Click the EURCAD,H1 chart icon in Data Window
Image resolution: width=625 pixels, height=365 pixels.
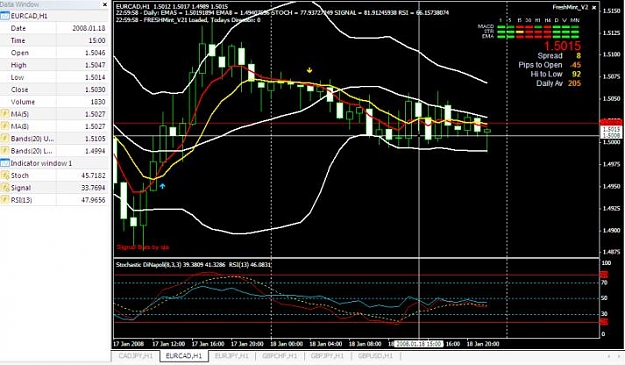tap(5, 16)
